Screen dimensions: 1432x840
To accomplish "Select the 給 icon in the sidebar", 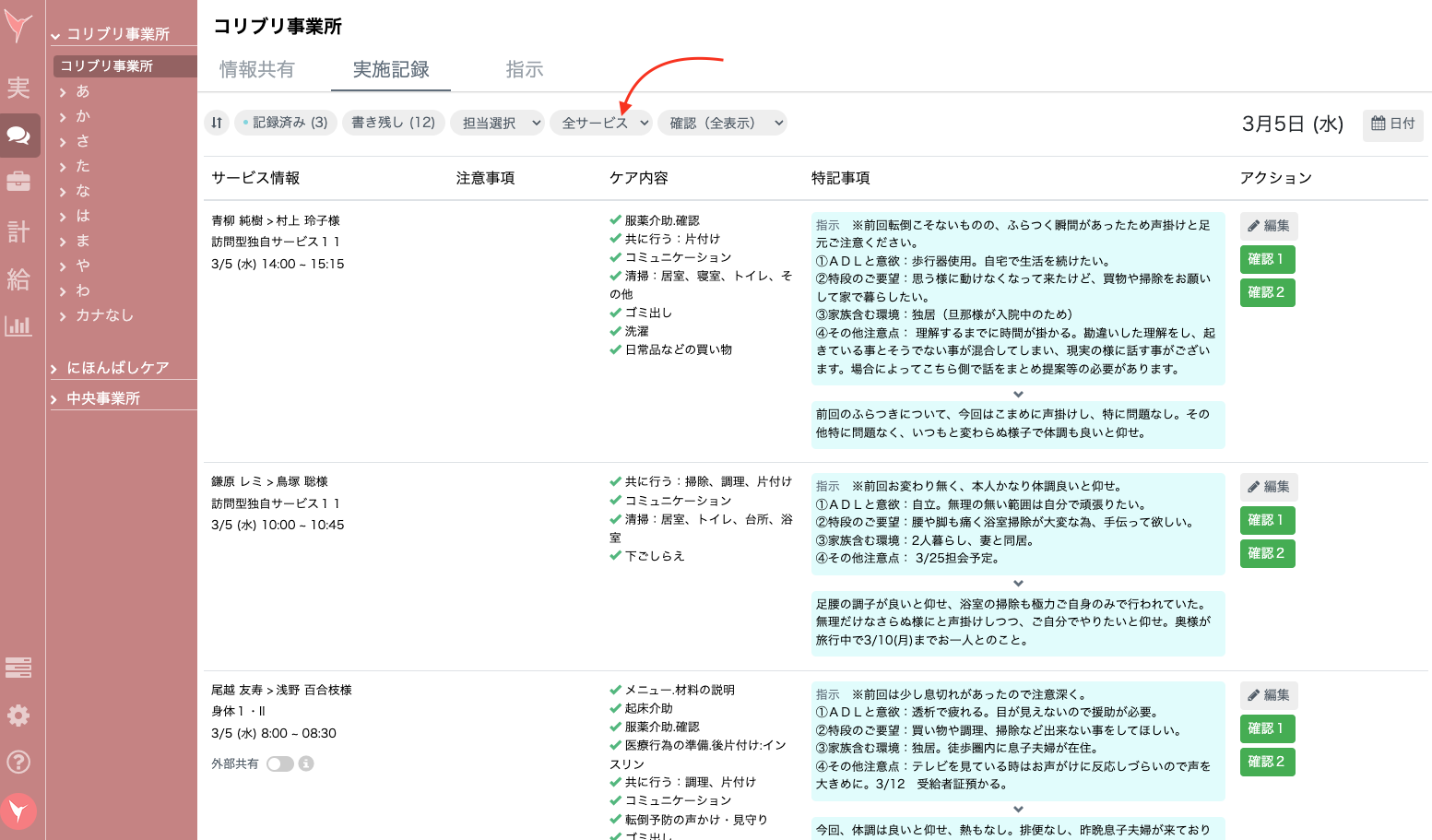I will (x=18, y=278).
